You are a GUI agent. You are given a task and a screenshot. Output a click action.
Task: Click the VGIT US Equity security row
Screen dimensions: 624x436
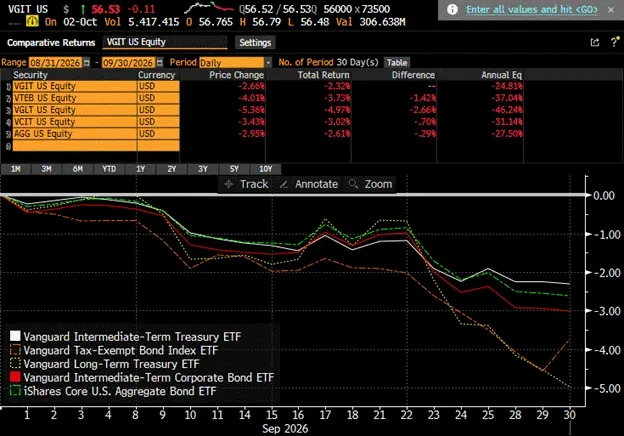click(75, 86)
